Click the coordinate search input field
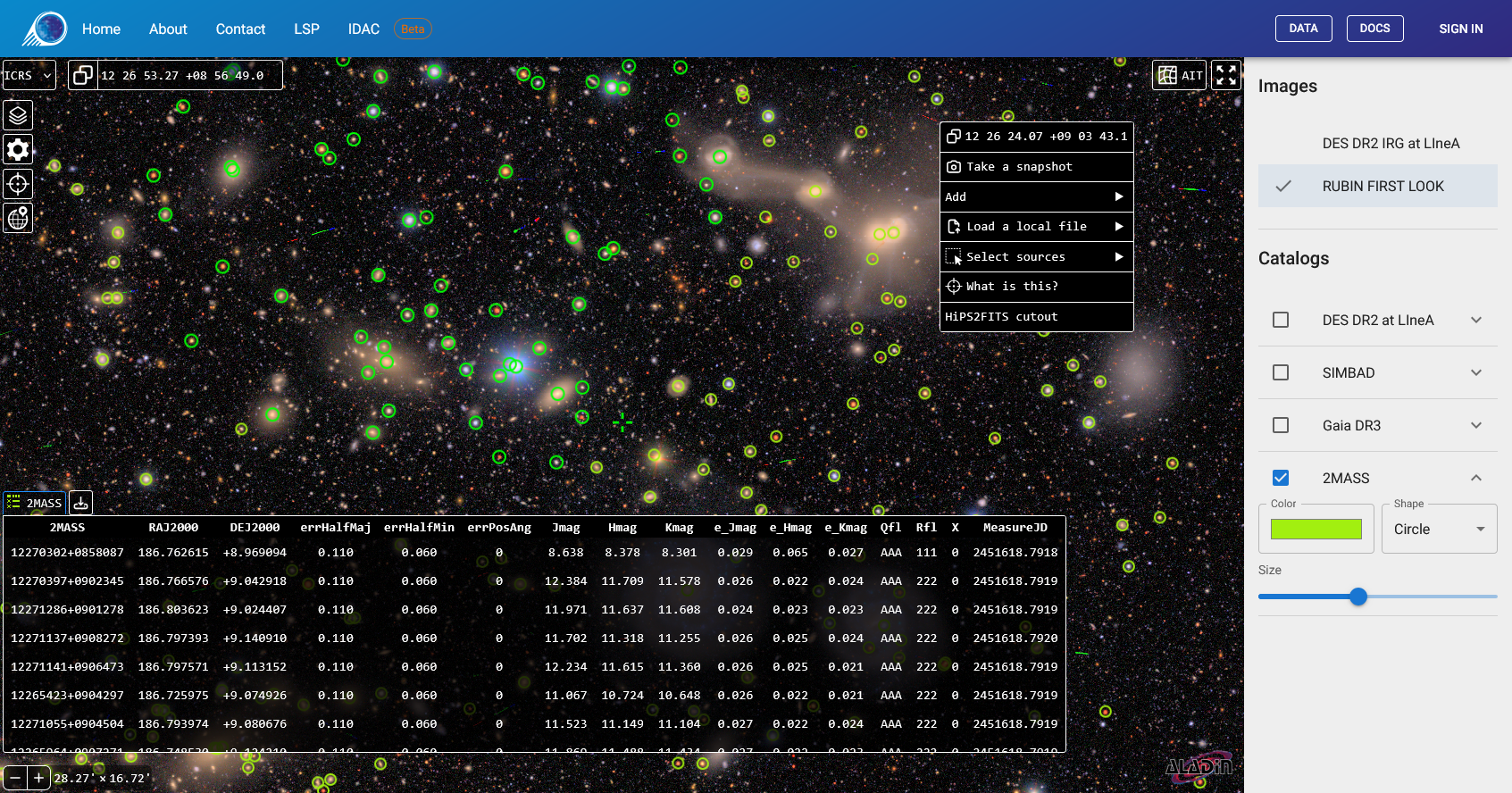 coord(188,75)
